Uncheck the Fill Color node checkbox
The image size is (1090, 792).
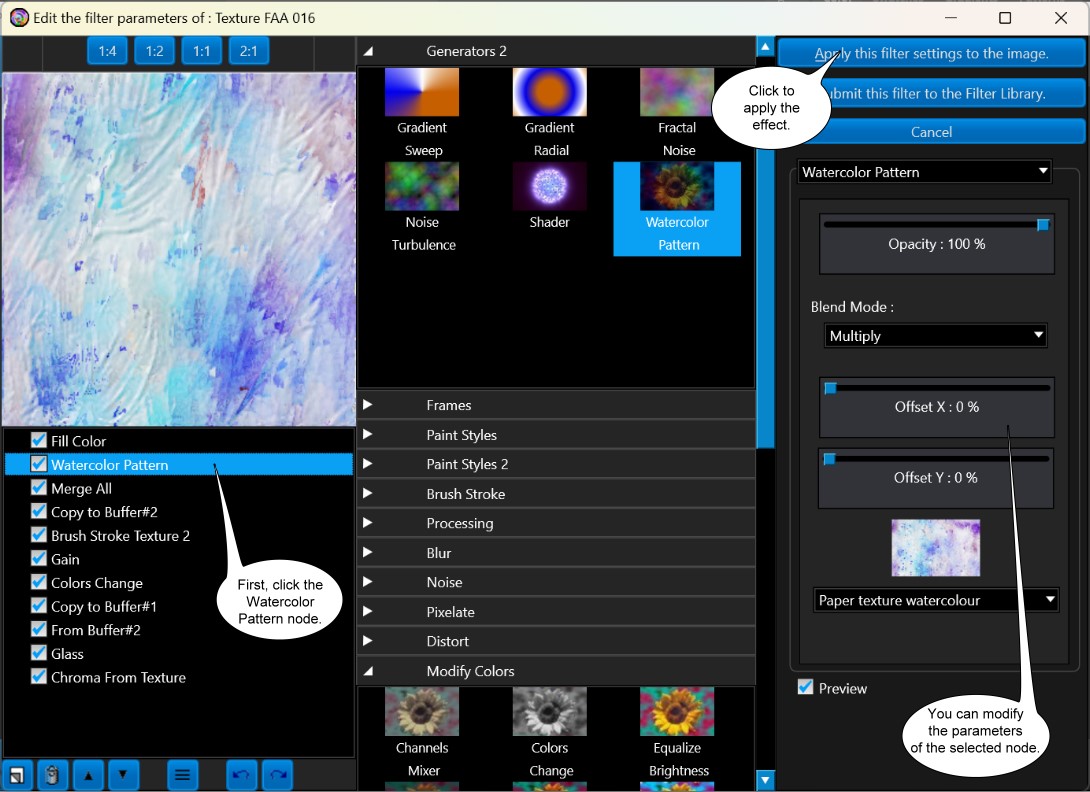click(x=39, y=441)
